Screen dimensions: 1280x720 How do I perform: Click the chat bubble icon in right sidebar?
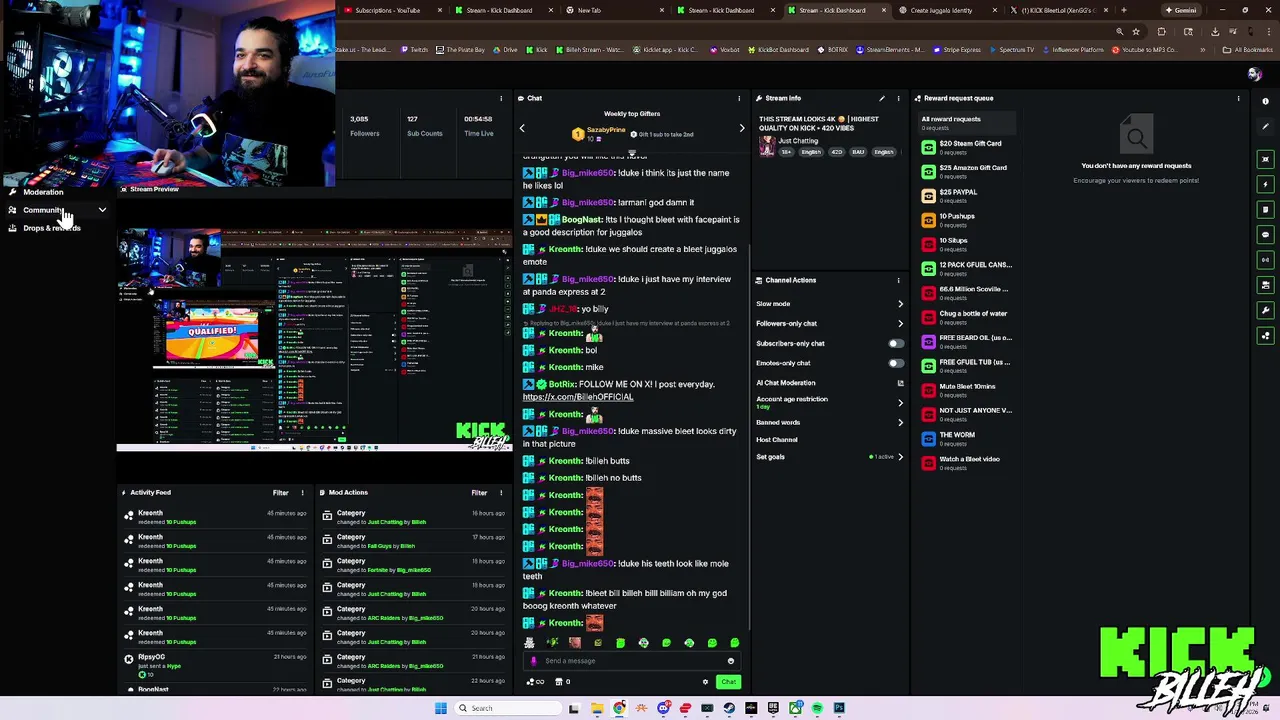(x=1265, y=235)
